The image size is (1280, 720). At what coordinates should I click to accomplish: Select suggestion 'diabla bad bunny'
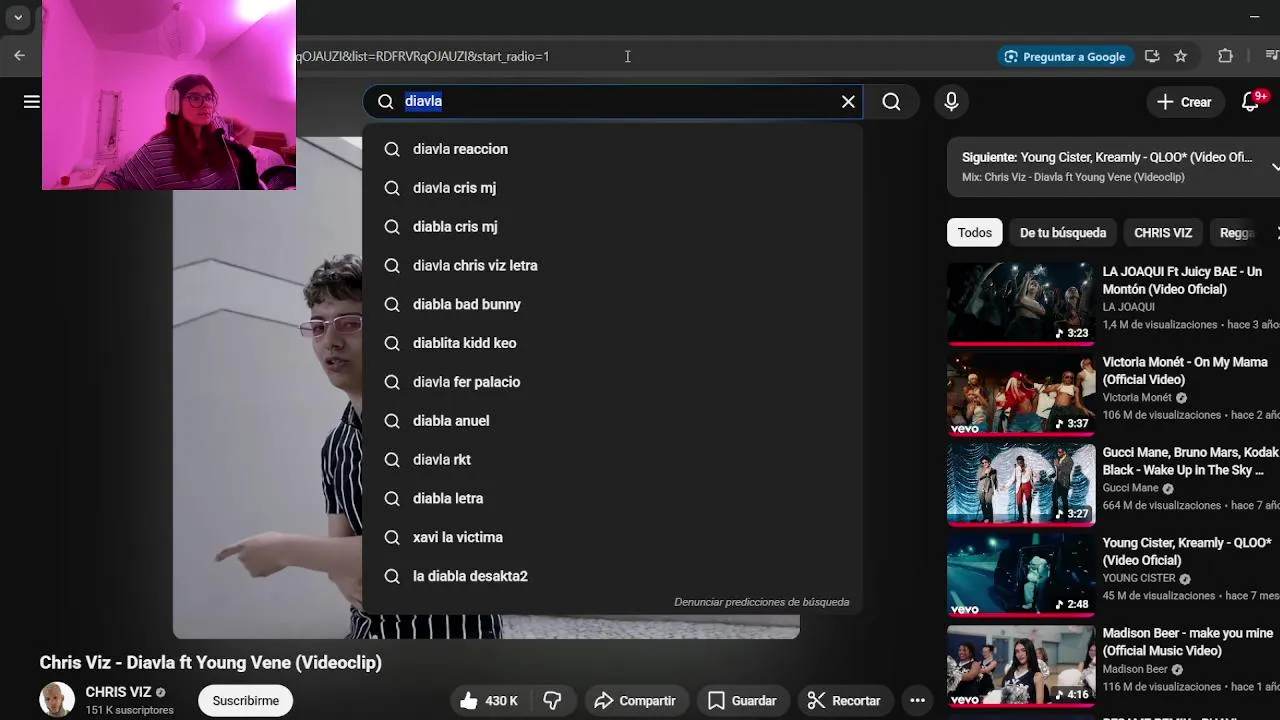tap(612, 304)
